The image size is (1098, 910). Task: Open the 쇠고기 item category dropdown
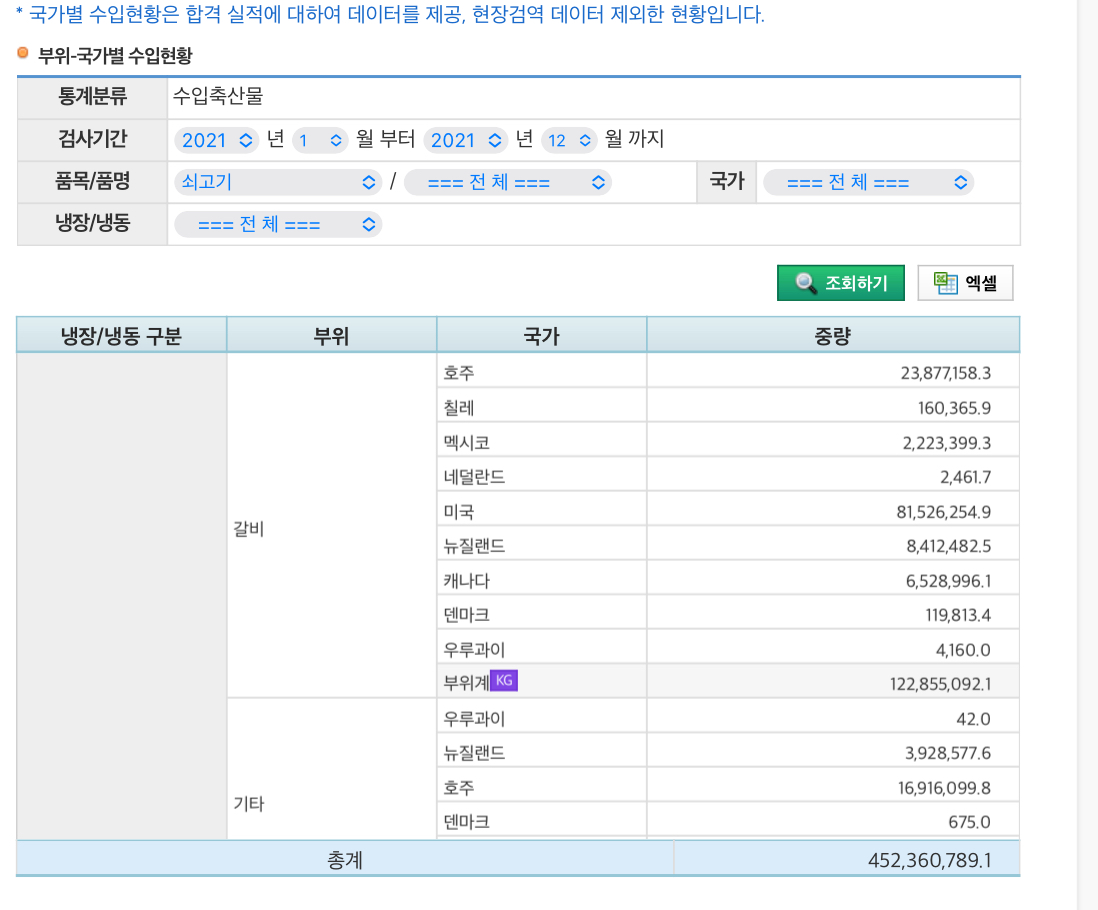click(278, 182)
